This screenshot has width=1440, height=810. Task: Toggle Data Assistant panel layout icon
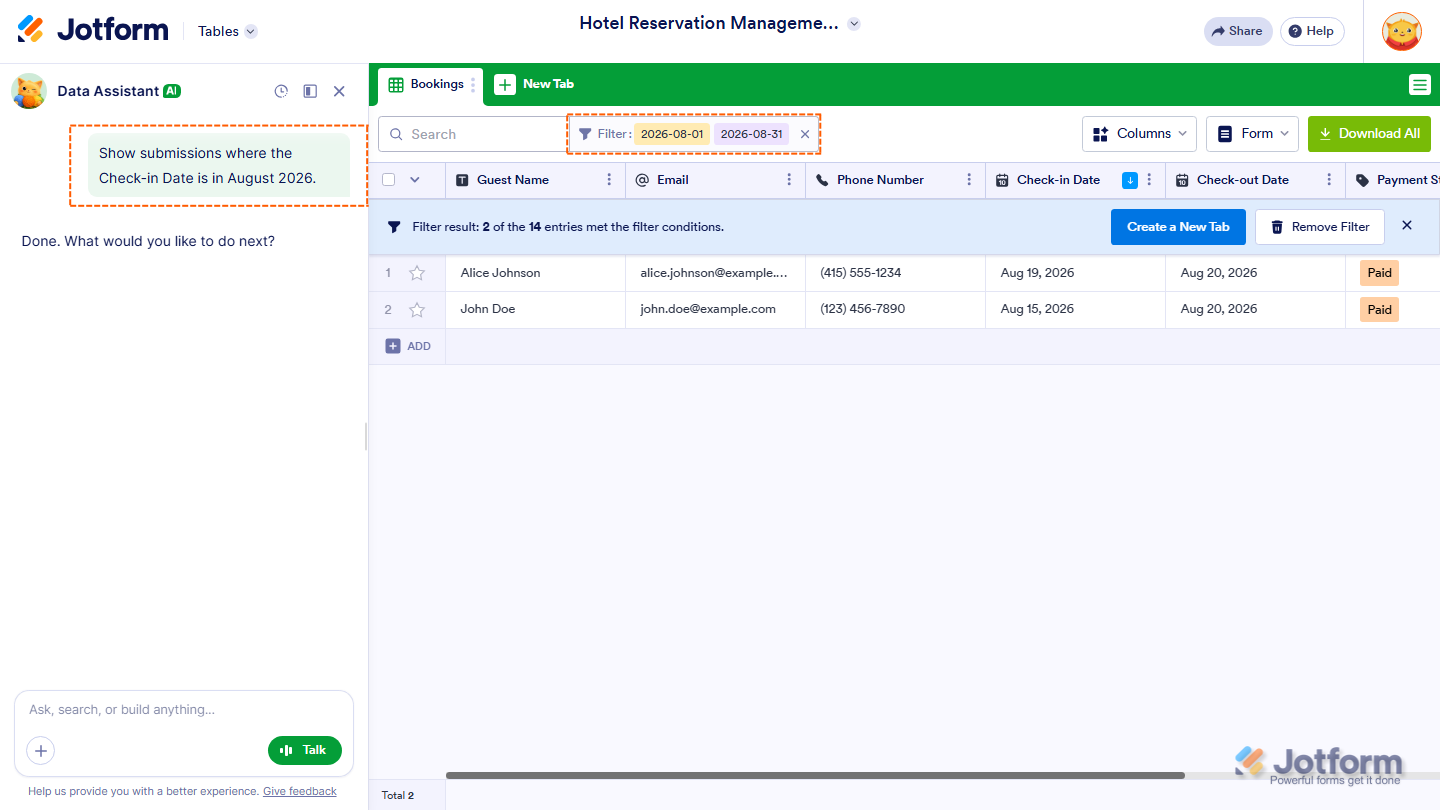click(x=310, y=91)
